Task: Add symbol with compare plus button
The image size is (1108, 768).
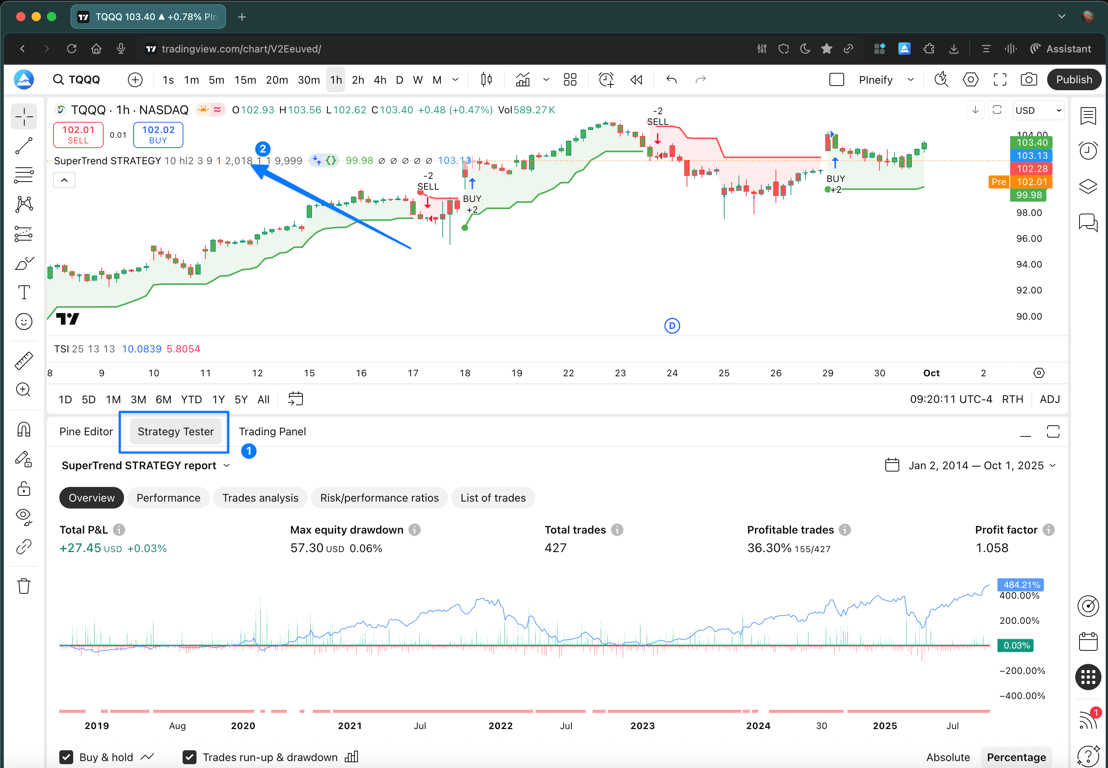Action: point(135,80)
